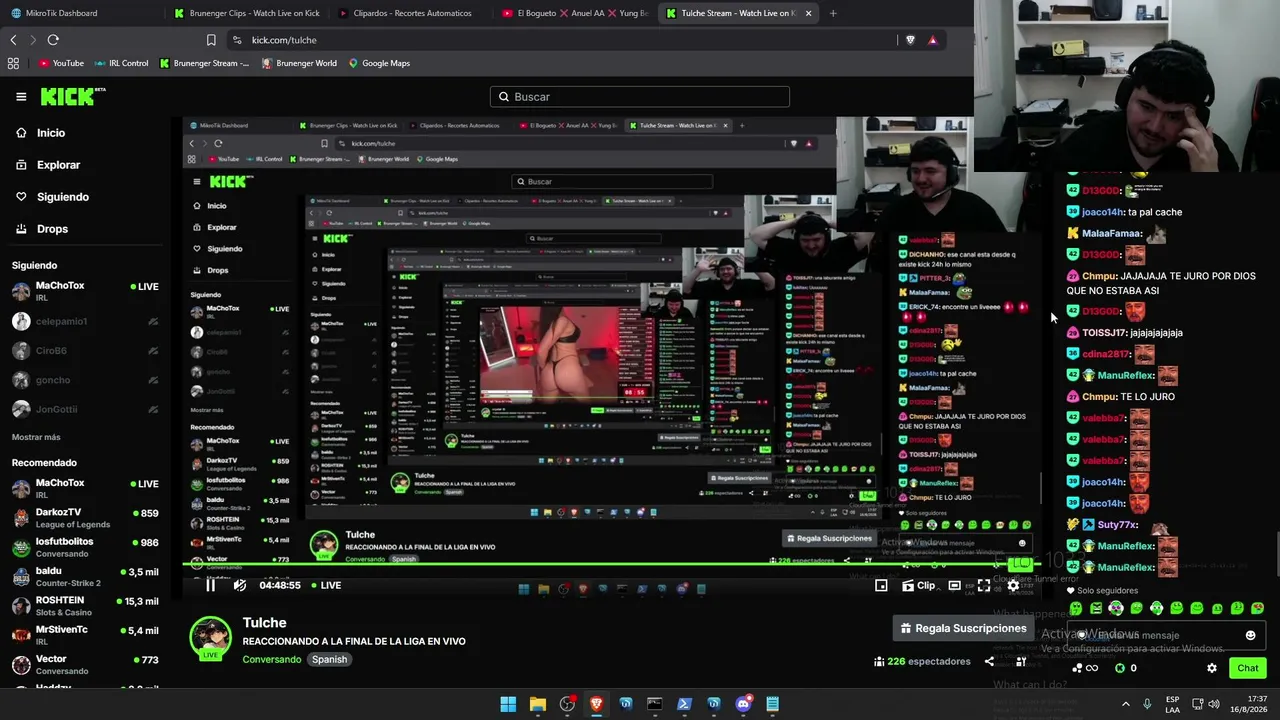Open the Windows Start menu

click(508, 704)
